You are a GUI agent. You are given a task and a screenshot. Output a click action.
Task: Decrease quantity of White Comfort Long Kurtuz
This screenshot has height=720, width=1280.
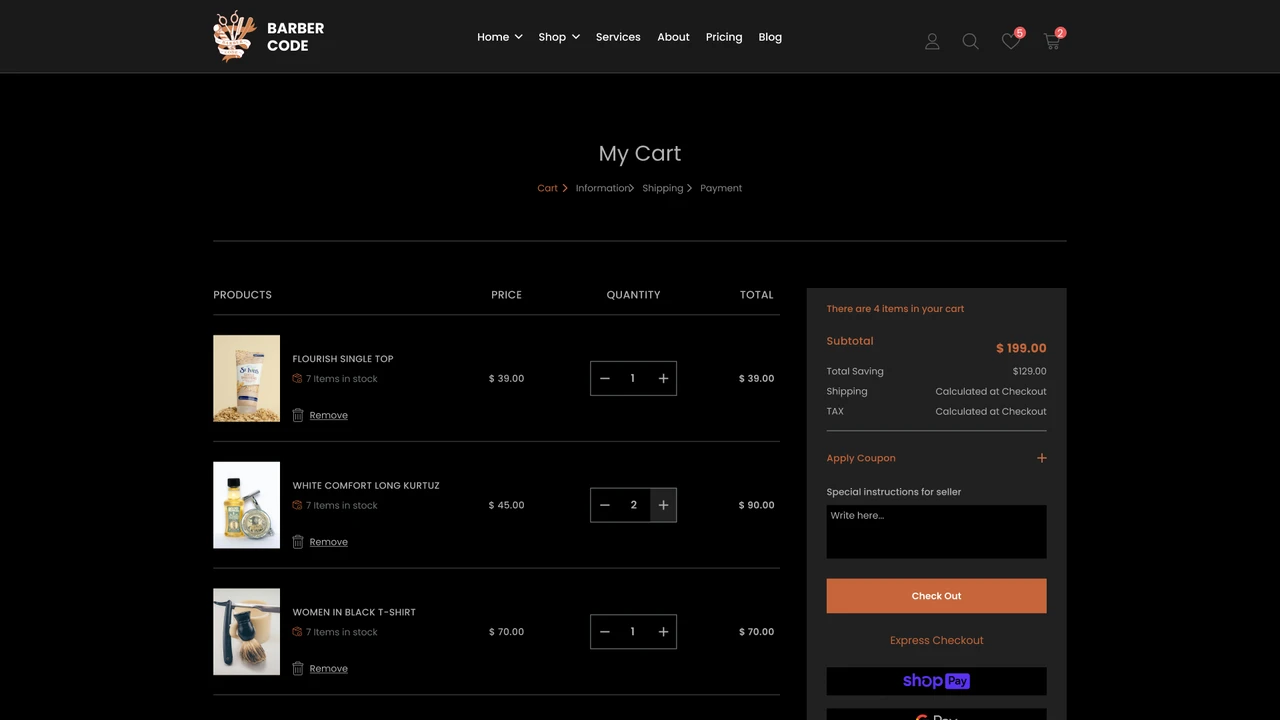click(x=604, y=505)
